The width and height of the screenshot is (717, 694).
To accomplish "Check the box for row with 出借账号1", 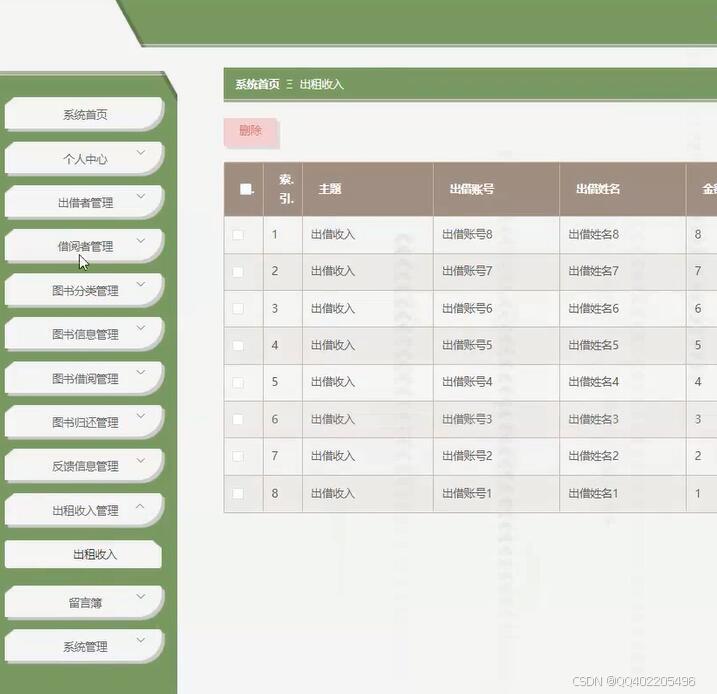I will [238, 493].
